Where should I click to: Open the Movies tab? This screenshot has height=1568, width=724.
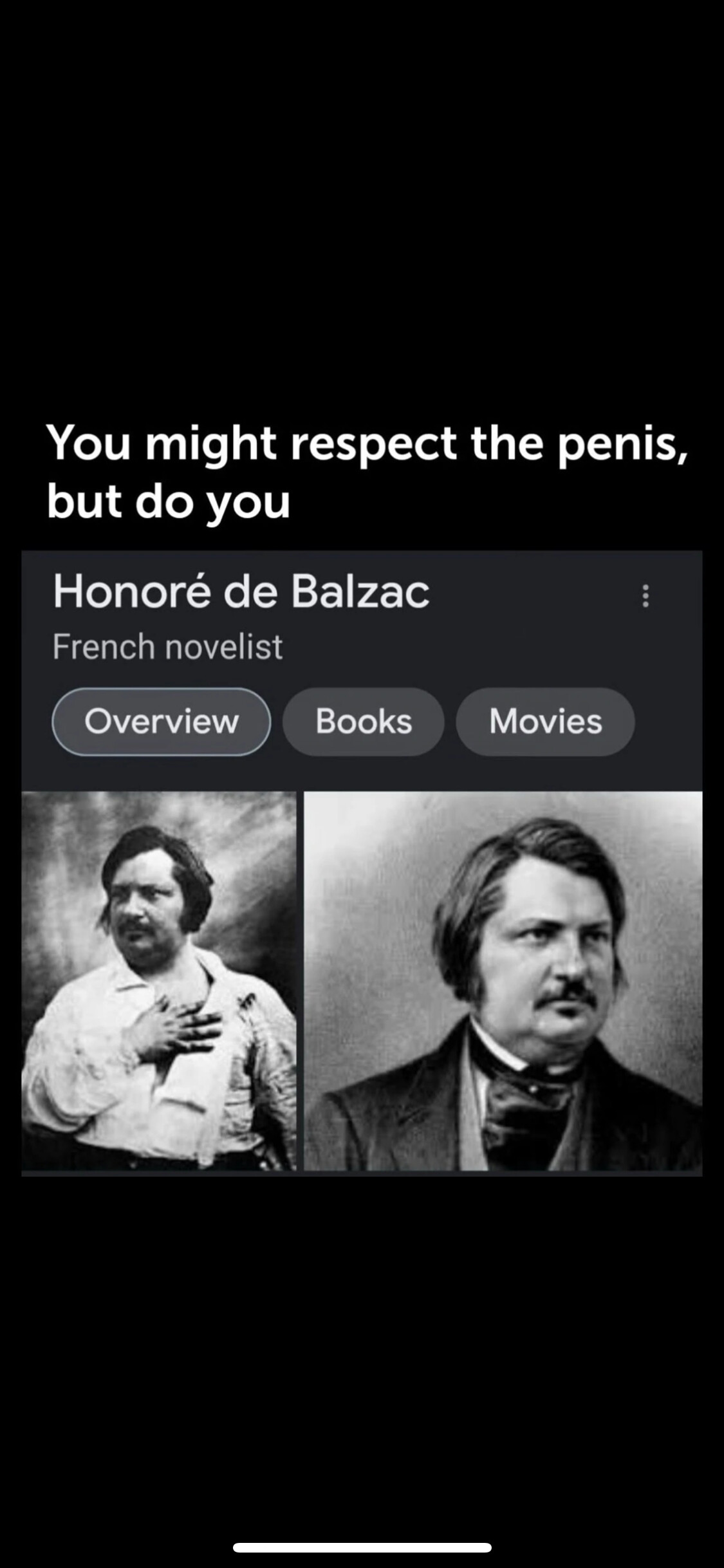point(546,721)
